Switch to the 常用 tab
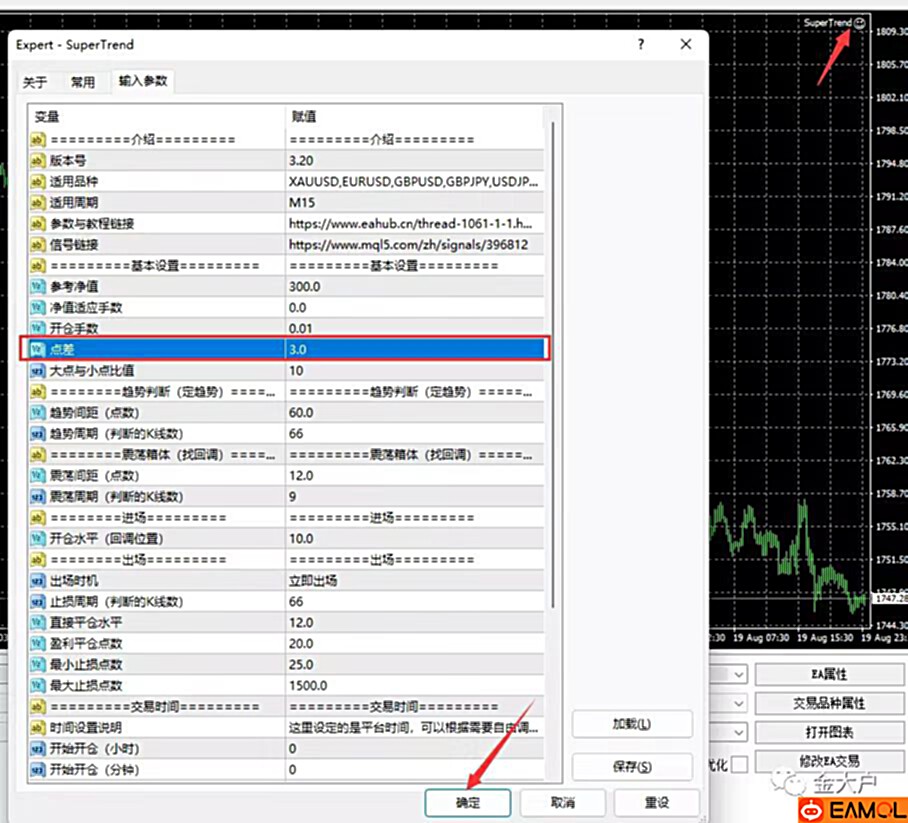The width and height of the screenshot is (908, 823). (83, 82)
